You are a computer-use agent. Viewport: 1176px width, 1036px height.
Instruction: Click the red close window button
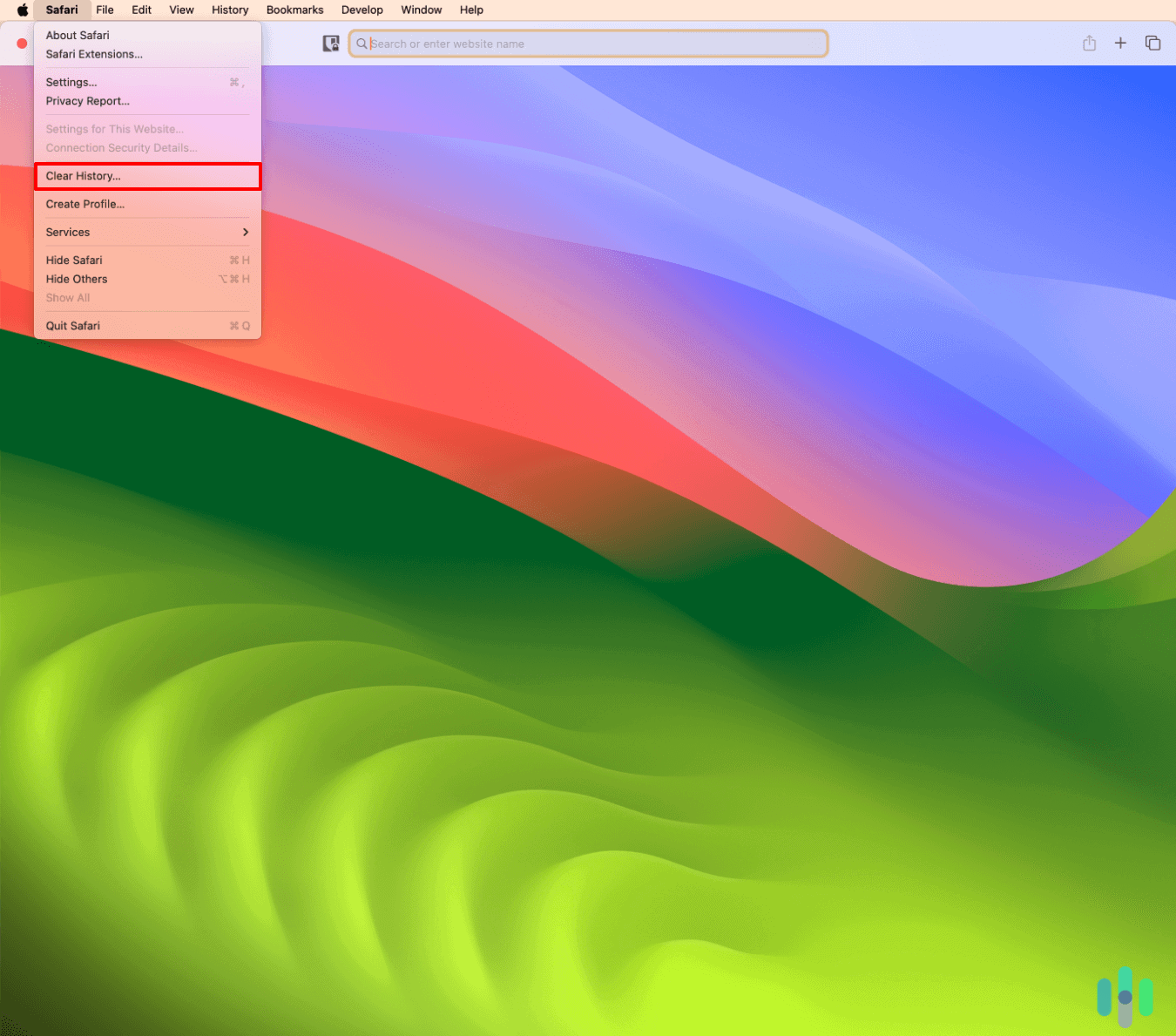click(x=22, y=44)
